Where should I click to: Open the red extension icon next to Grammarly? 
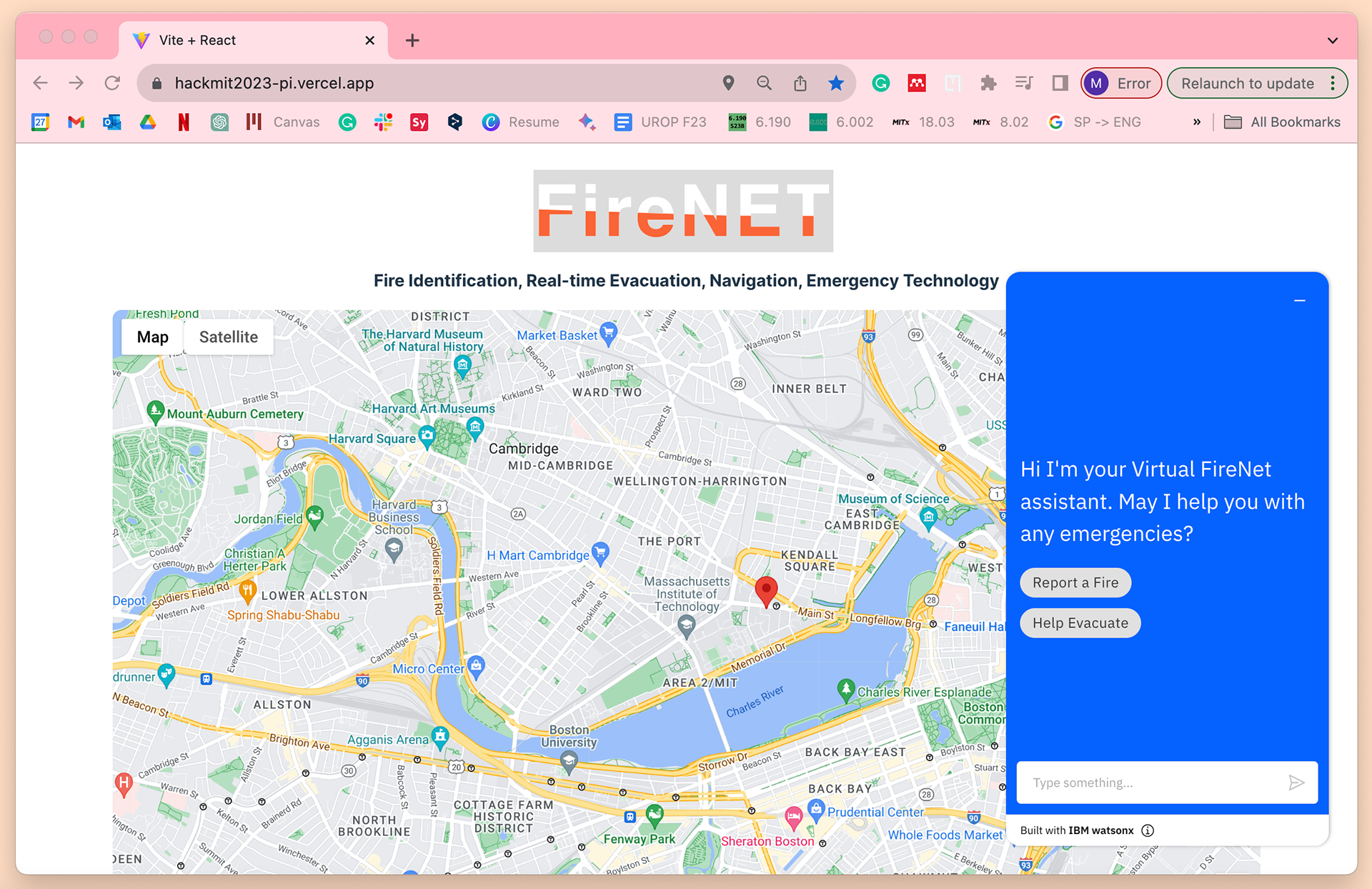[917, 83]
